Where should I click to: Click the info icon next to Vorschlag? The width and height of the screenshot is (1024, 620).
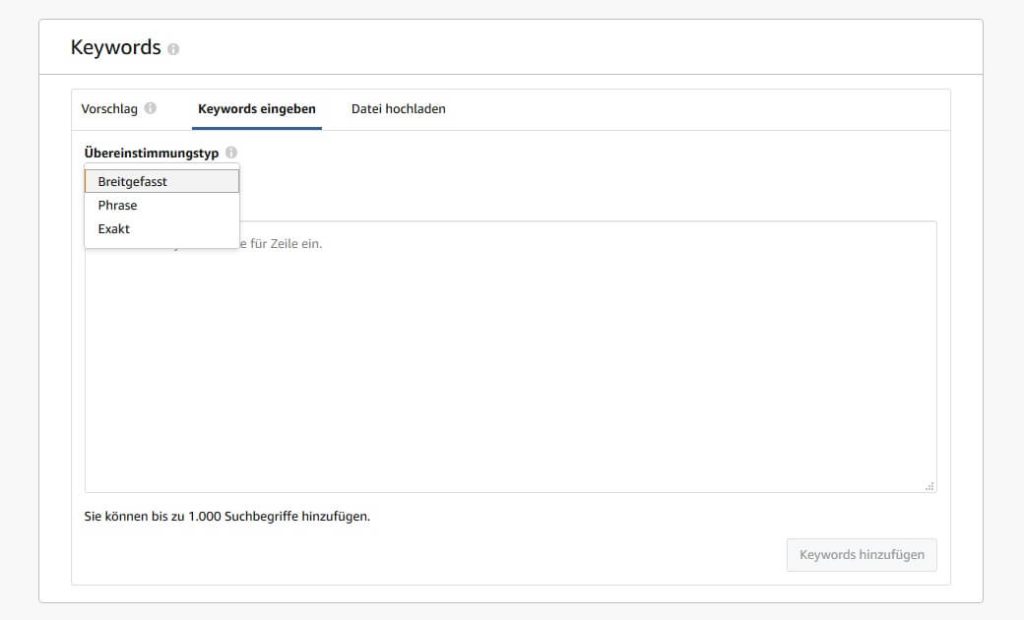(x=150, y=108)
